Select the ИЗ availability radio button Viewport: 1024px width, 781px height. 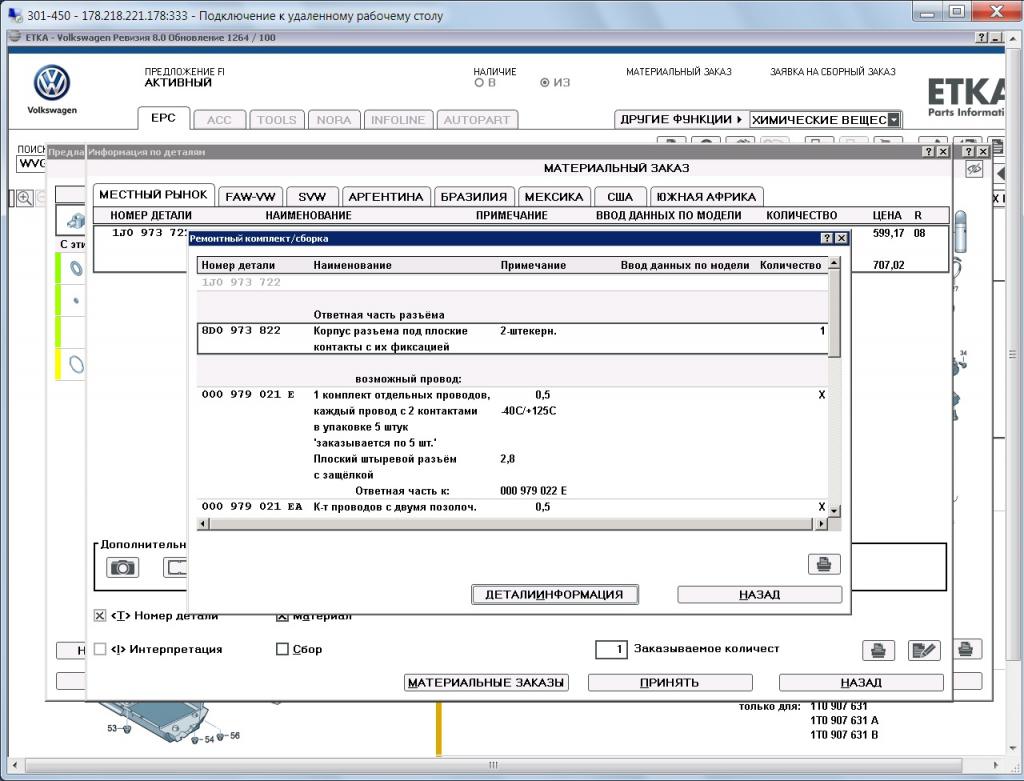[545, 83]
